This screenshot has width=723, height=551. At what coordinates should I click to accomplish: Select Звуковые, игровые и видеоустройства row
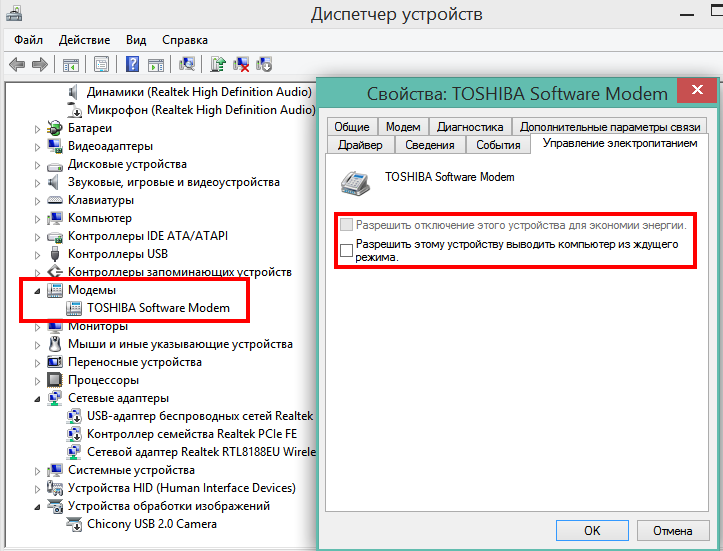[174, 182]
